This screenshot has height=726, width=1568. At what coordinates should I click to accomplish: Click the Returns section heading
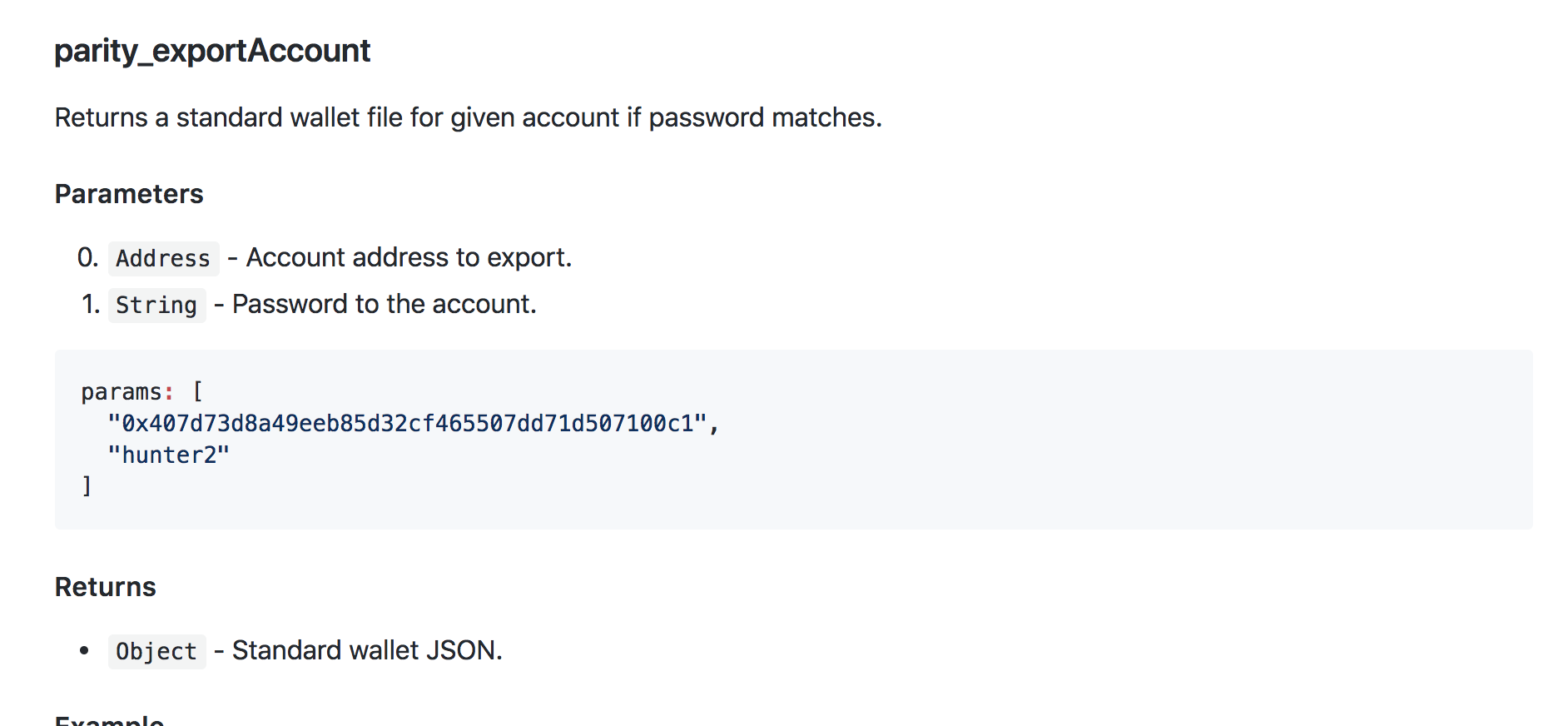pyautogui.click(x=105, y=587)
